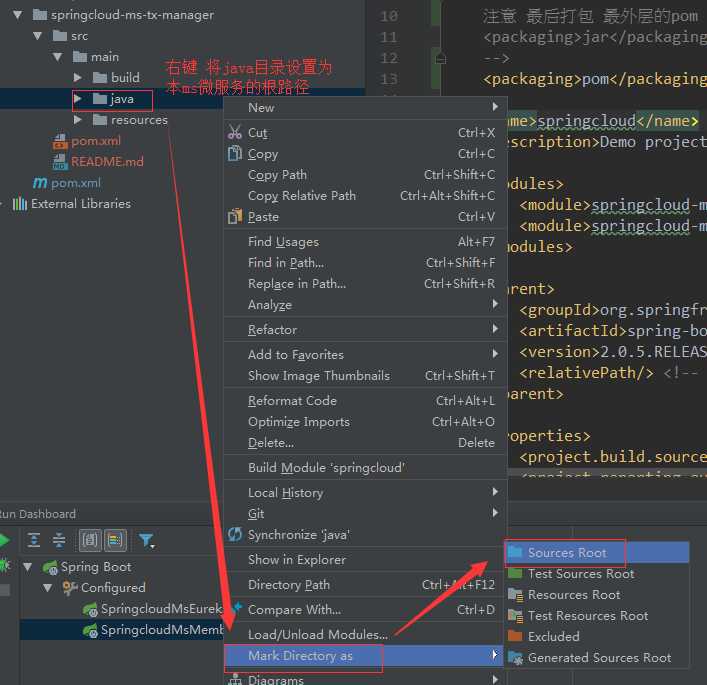
Task: Click the Copy icon in context menu
Action: pyautogui.click(x=234, y=153)
